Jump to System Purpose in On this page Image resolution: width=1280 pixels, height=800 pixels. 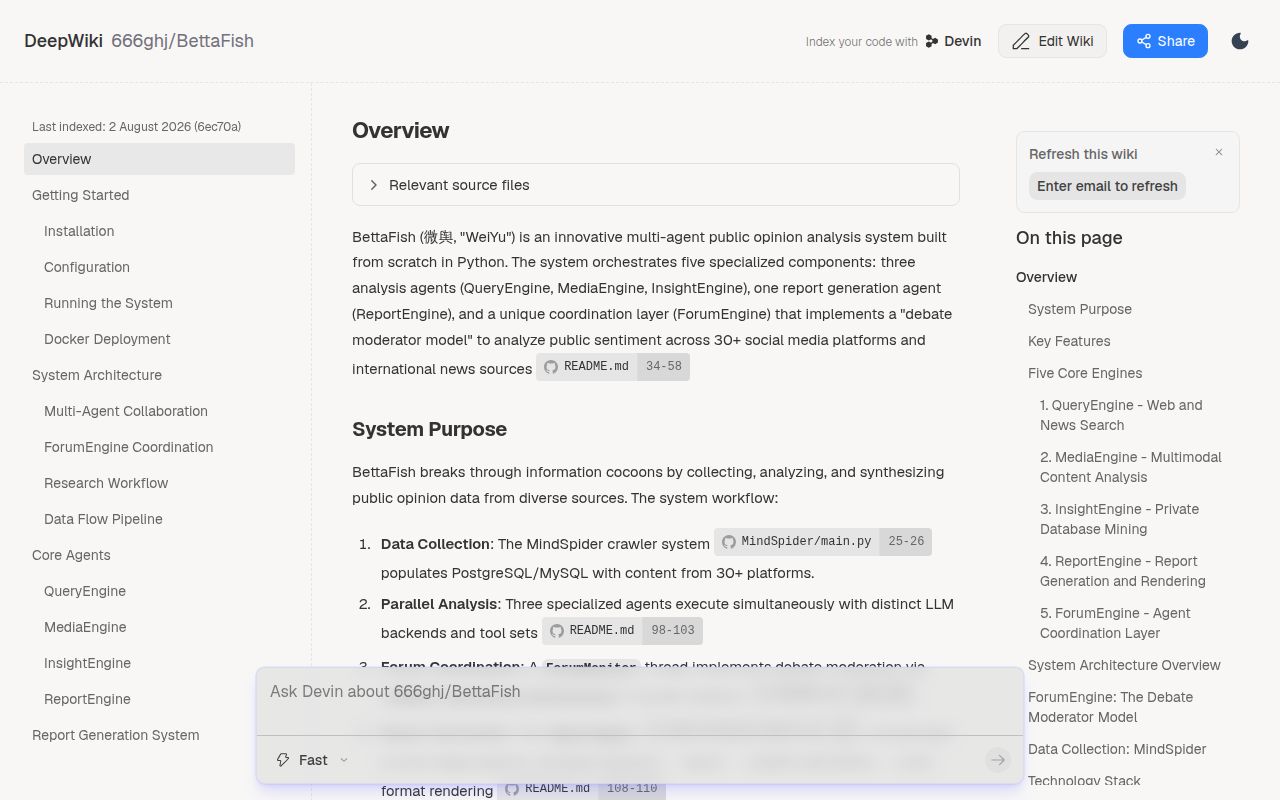(x=1080, y=309)
